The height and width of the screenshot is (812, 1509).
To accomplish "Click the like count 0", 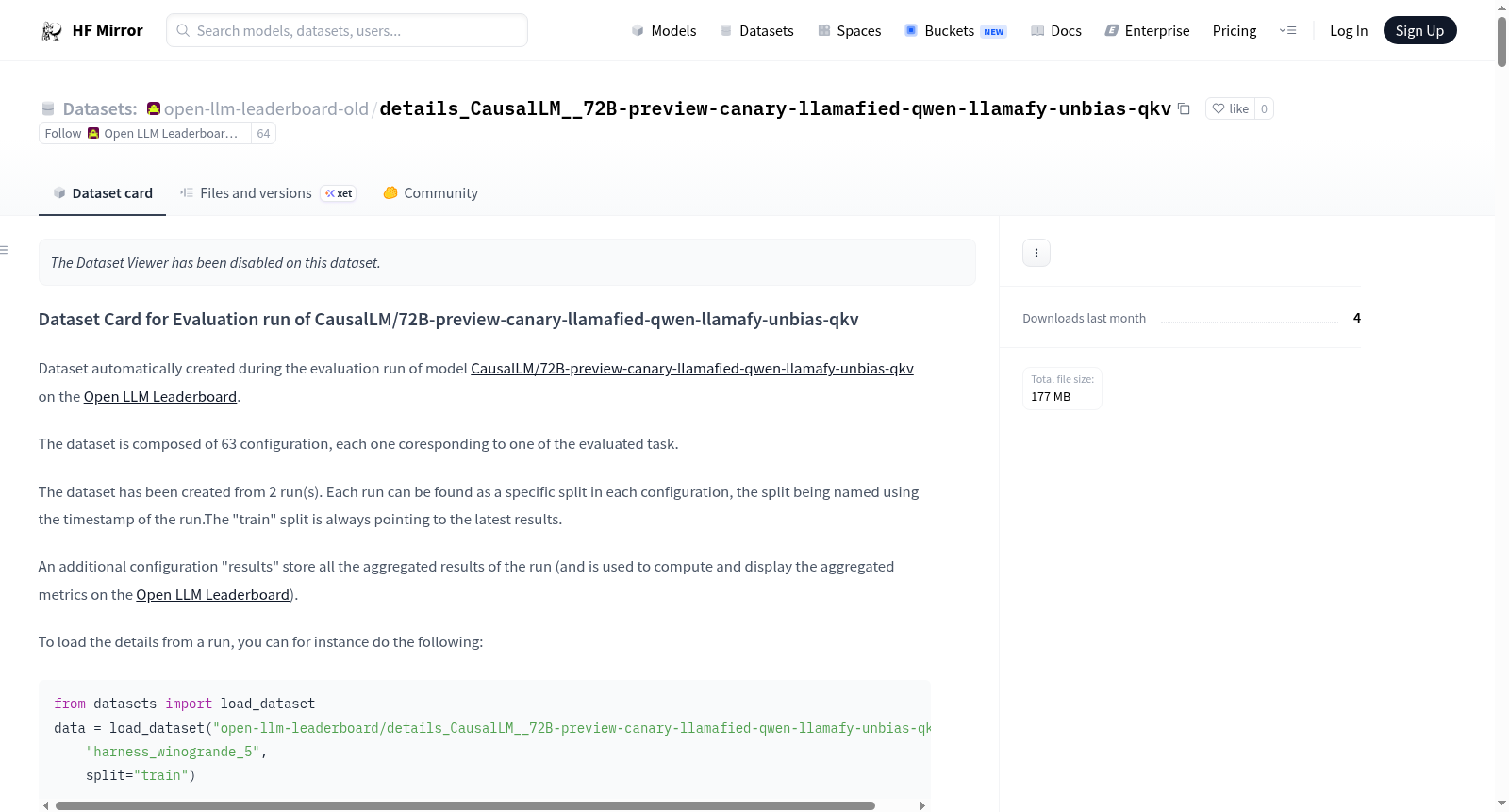I will [1264, 108].
